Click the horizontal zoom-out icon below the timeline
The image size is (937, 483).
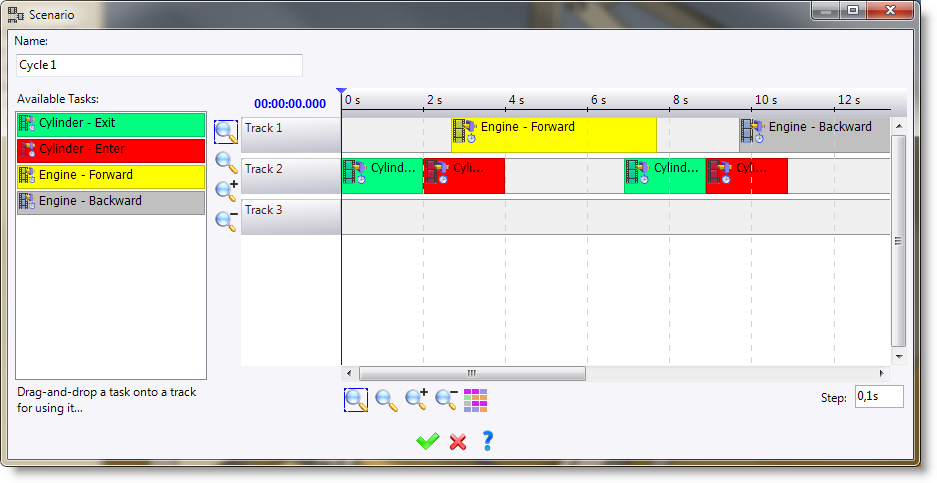click(446, 400)
